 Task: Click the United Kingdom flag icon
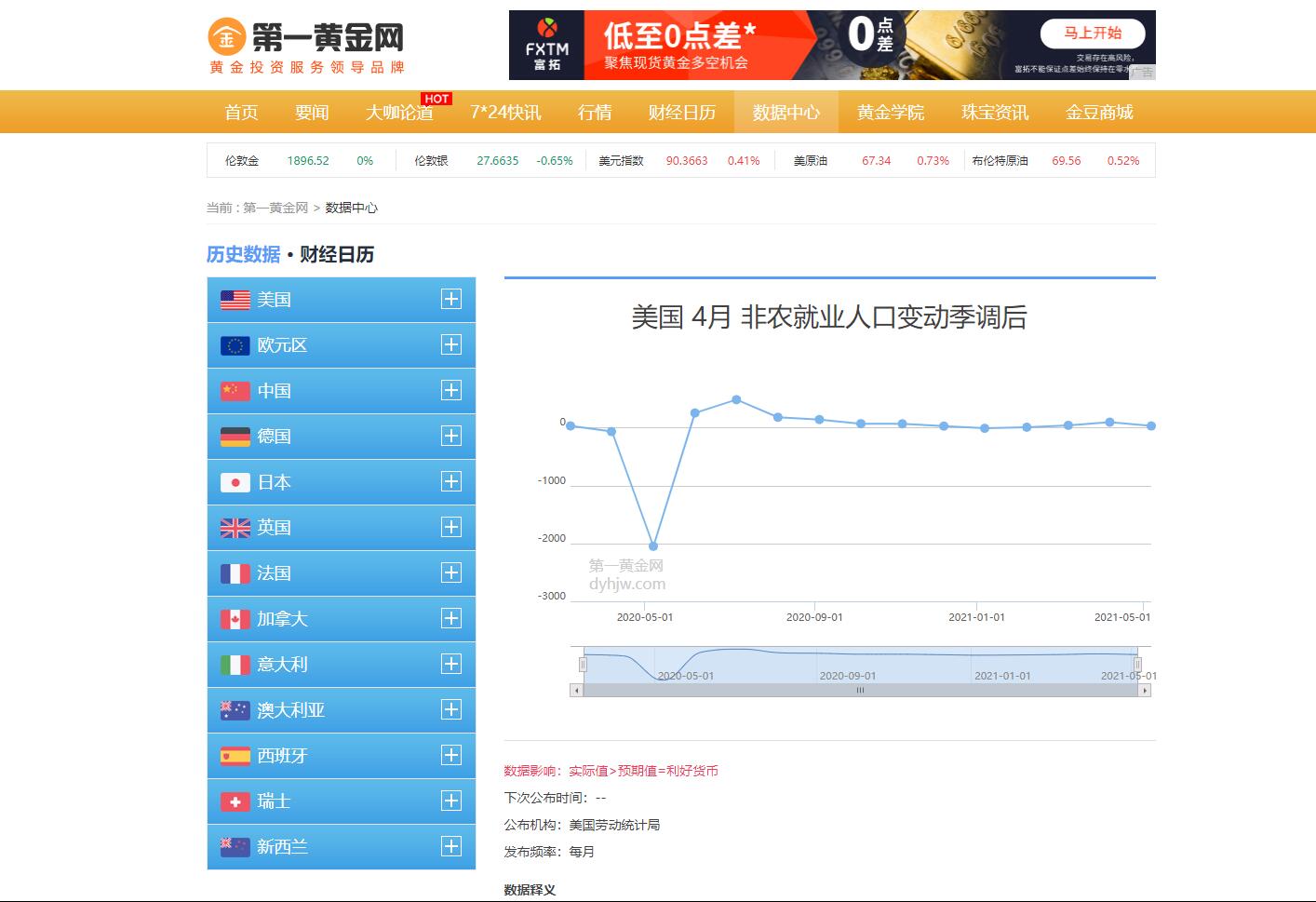pyautogui.click(x=235, y=528)
